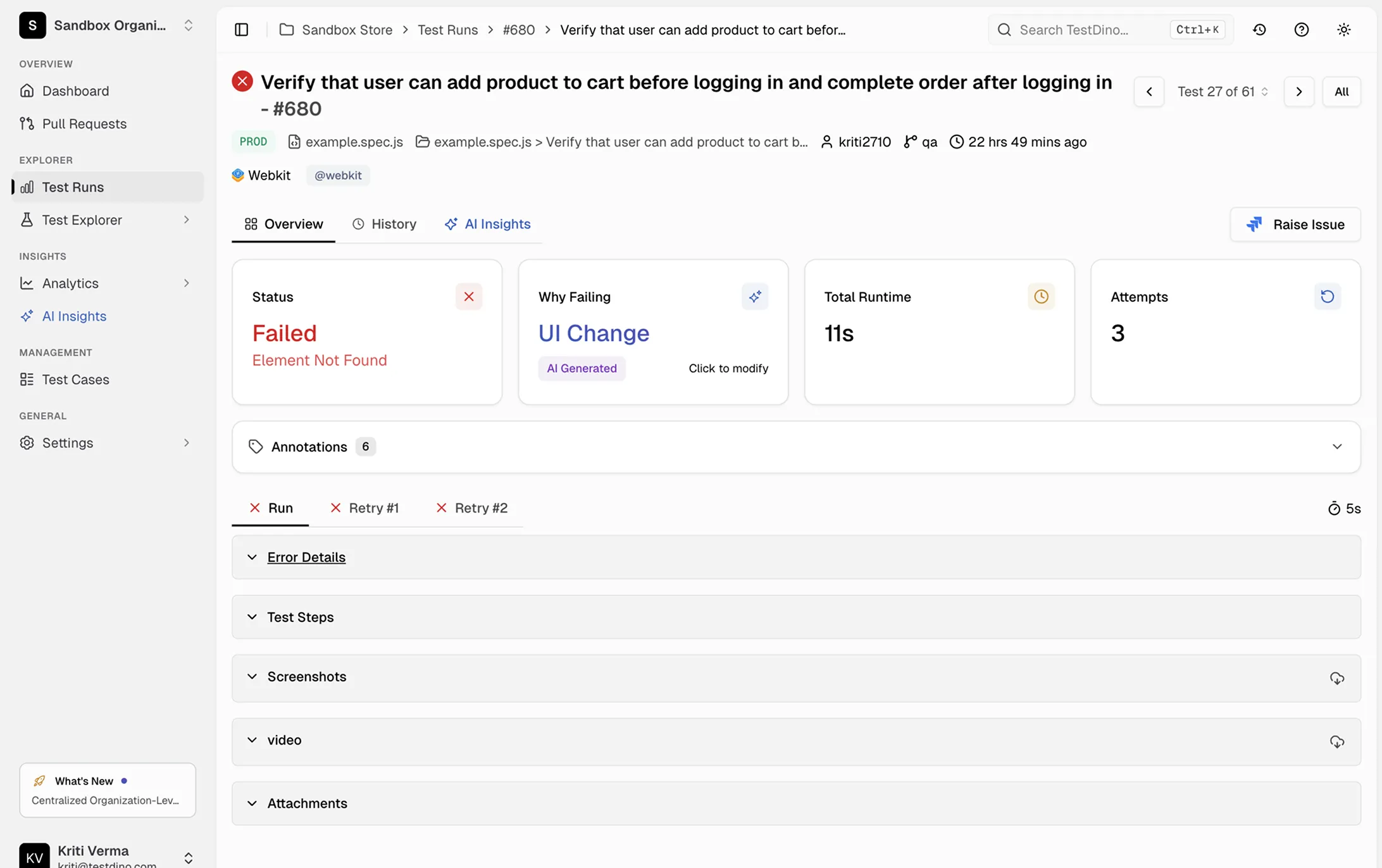Image resolution: width=1382 pixels, height=868 pixels.
Task: Collapse Attachments section
Action: pos(796,803)
